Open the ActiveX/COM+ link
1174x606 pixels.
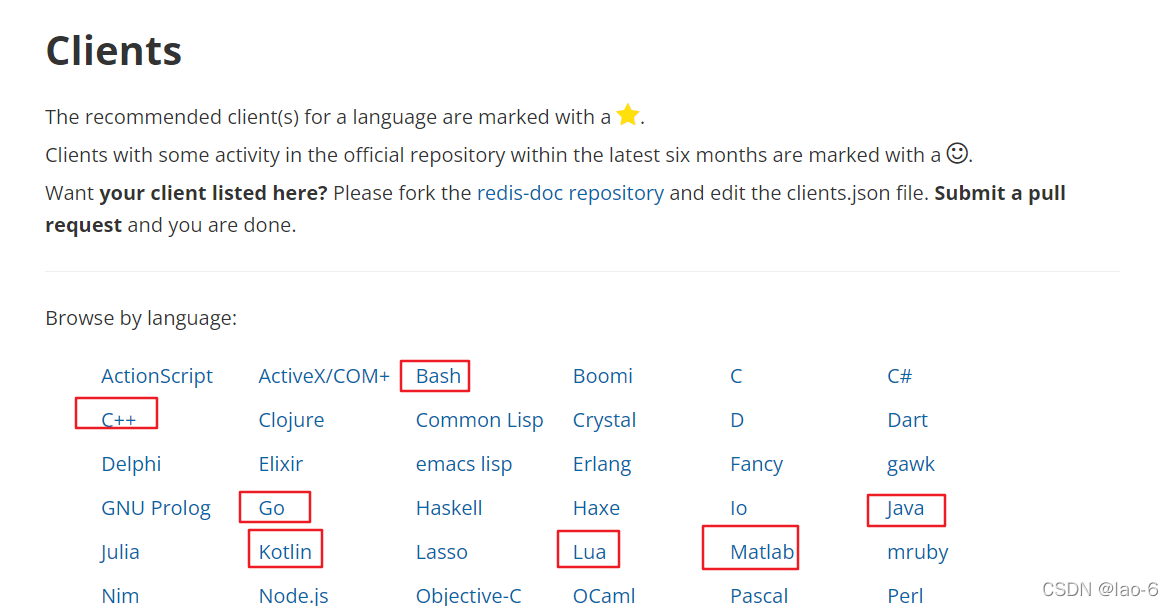[x=324, y=376]
